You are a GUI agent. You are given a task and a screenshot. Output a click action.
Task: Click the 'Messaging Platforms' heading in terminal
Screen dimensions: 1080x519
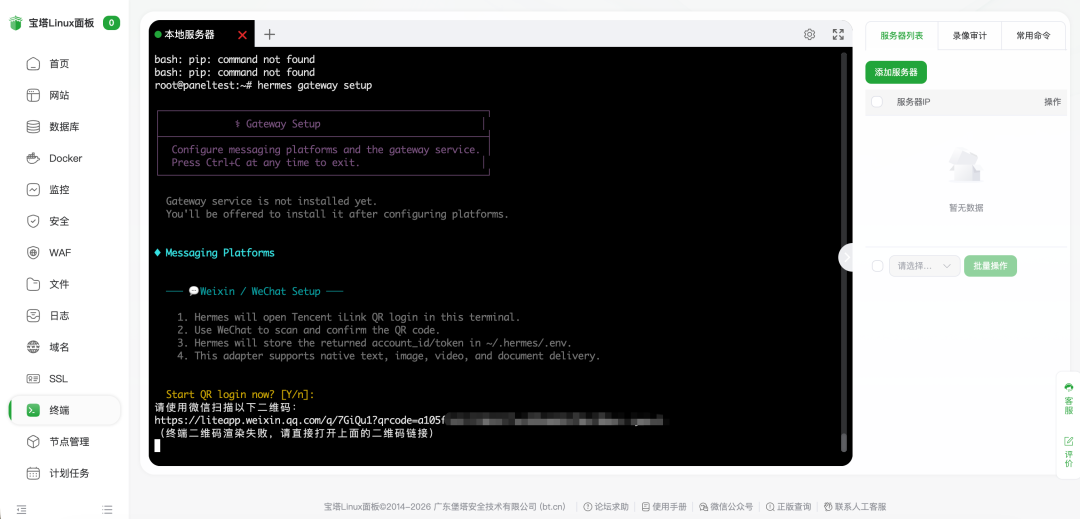(220, 253)
